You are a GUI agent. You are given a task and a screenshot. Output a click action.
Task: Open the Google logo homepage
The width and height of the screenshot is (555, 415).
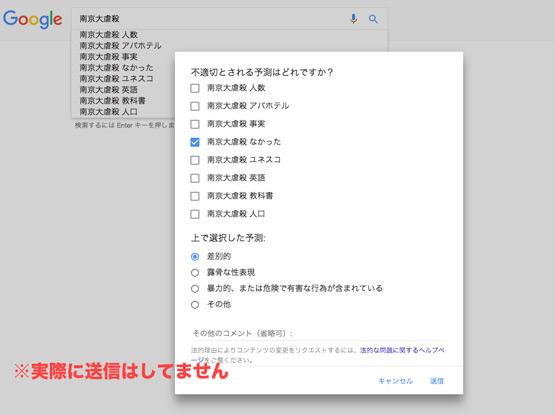(x=33, y=19)
